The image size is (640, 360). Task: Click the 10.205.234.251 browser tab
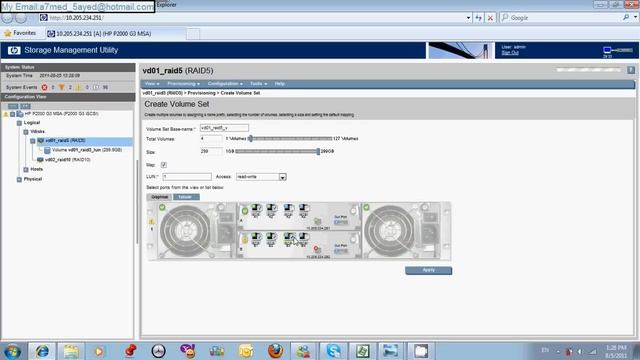[116, 33]
